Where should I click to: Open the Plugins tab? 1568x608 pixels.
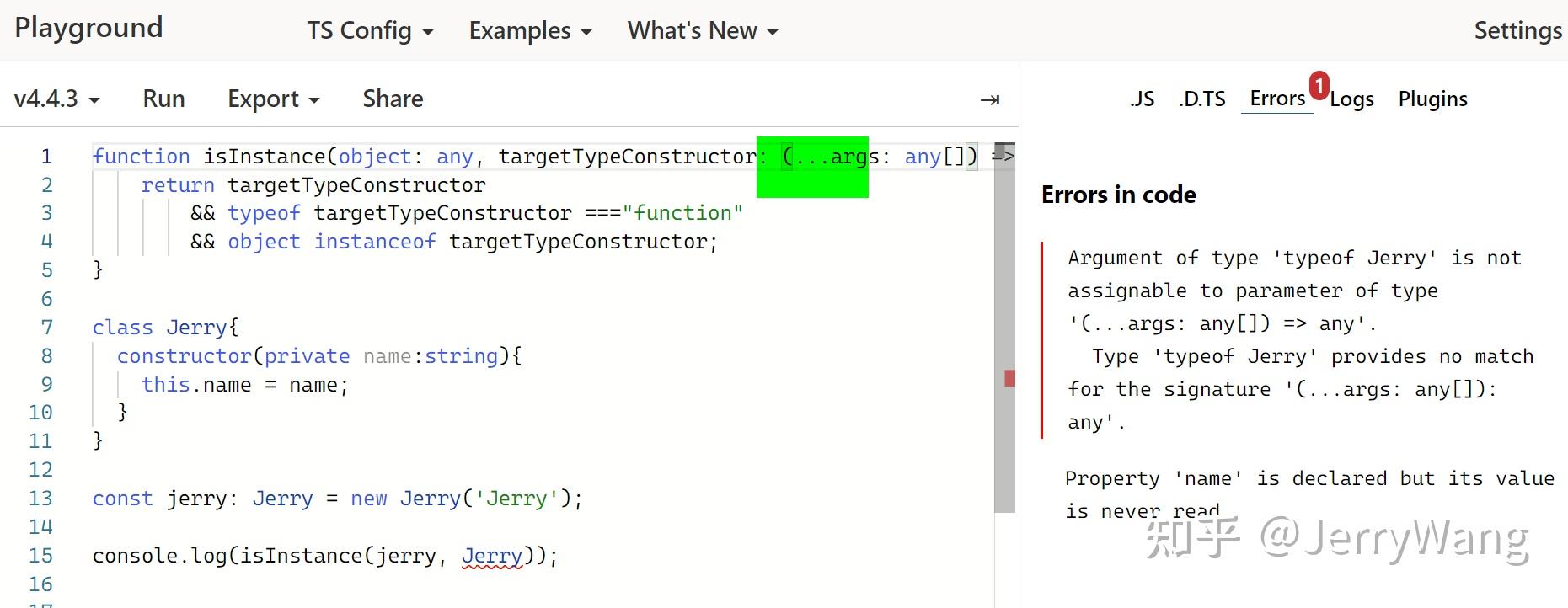1432,99
